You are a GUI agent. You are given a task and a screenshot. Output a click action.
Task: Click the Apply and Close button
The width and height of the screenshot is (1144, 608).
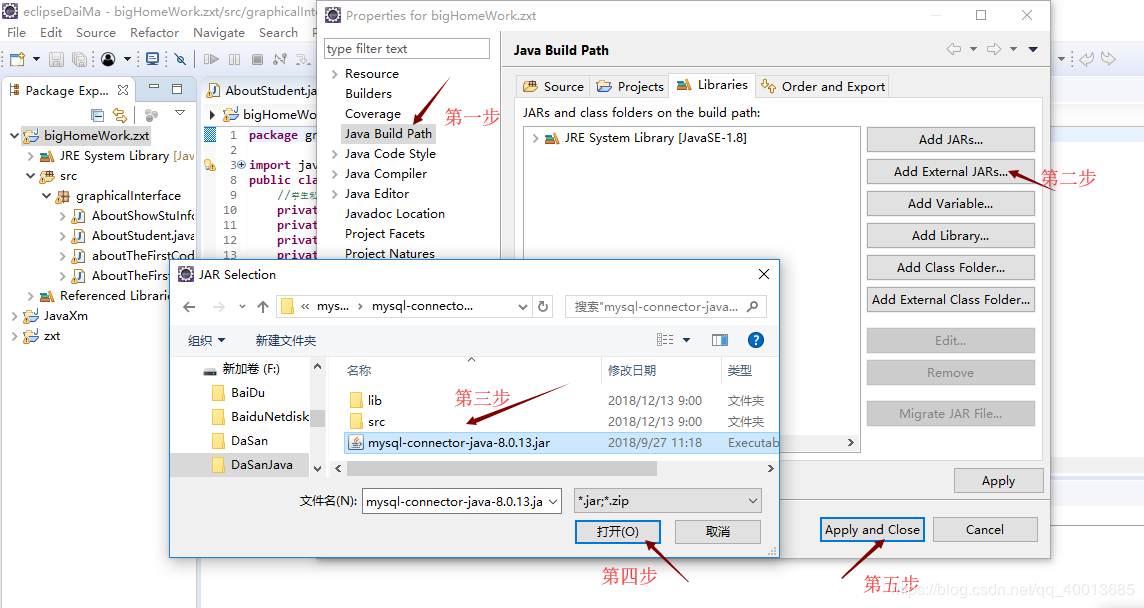click(x=872, y=529)
